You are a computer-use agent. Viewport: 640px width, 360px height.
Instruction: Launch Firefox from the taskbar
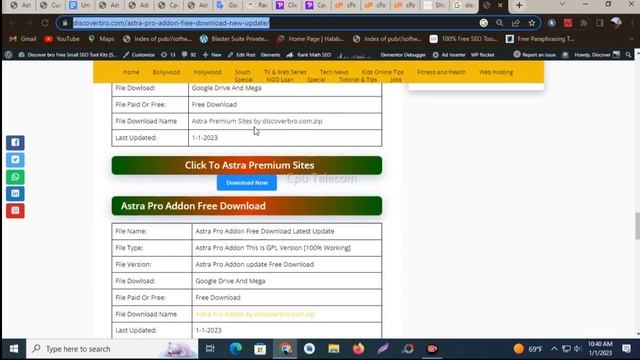pyautogui.click(x=358, y=349)
